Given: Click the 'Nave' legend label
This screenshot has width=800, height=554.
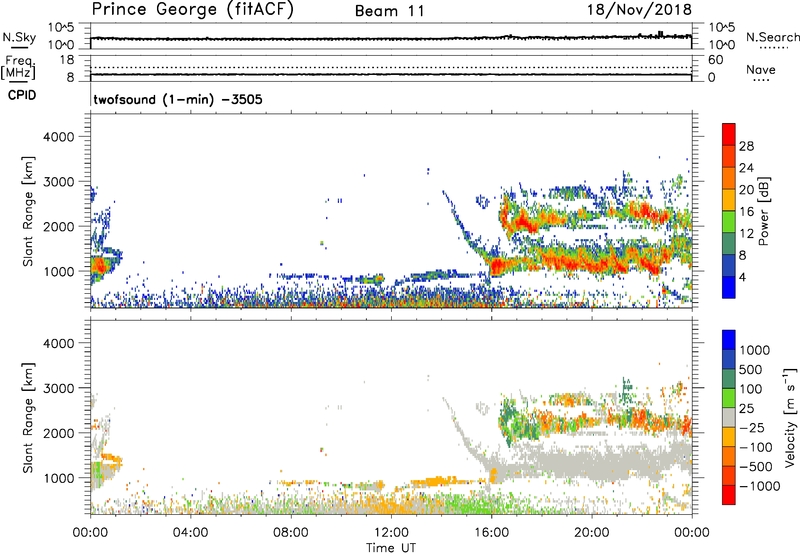Looking at the screenshot, I should (761, 69).
